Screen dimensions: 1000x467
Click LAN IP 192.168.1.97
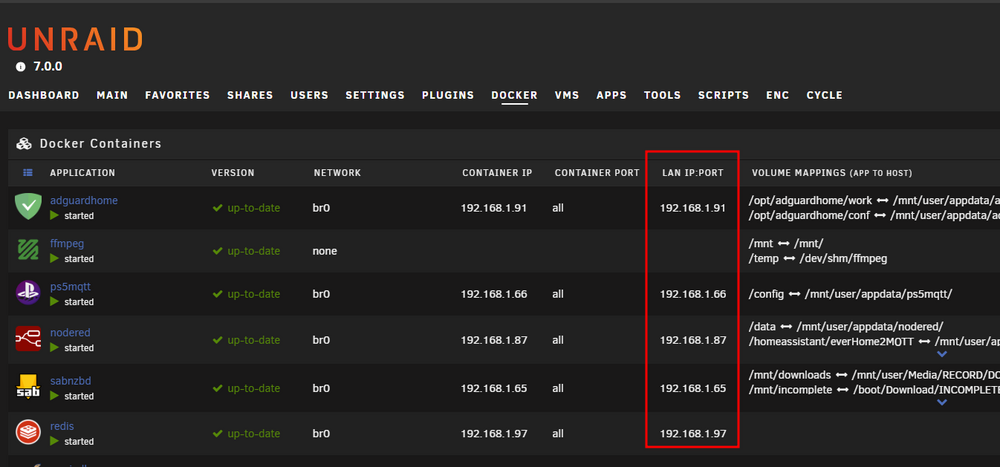[693, 434]
